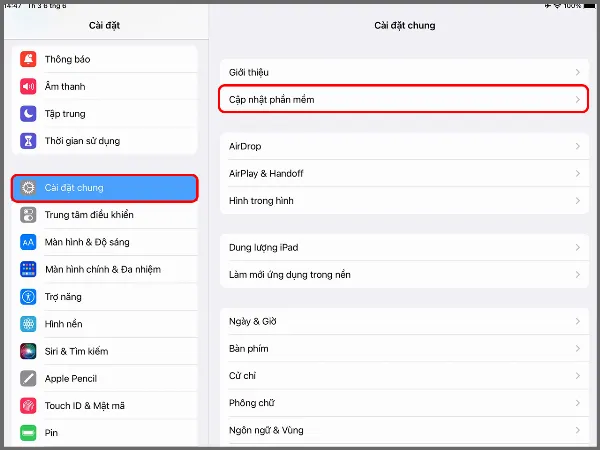Expand the Giới thiệu row chevron
The image size is (600, 450).
pyautogui.click(x=577, y=72)
